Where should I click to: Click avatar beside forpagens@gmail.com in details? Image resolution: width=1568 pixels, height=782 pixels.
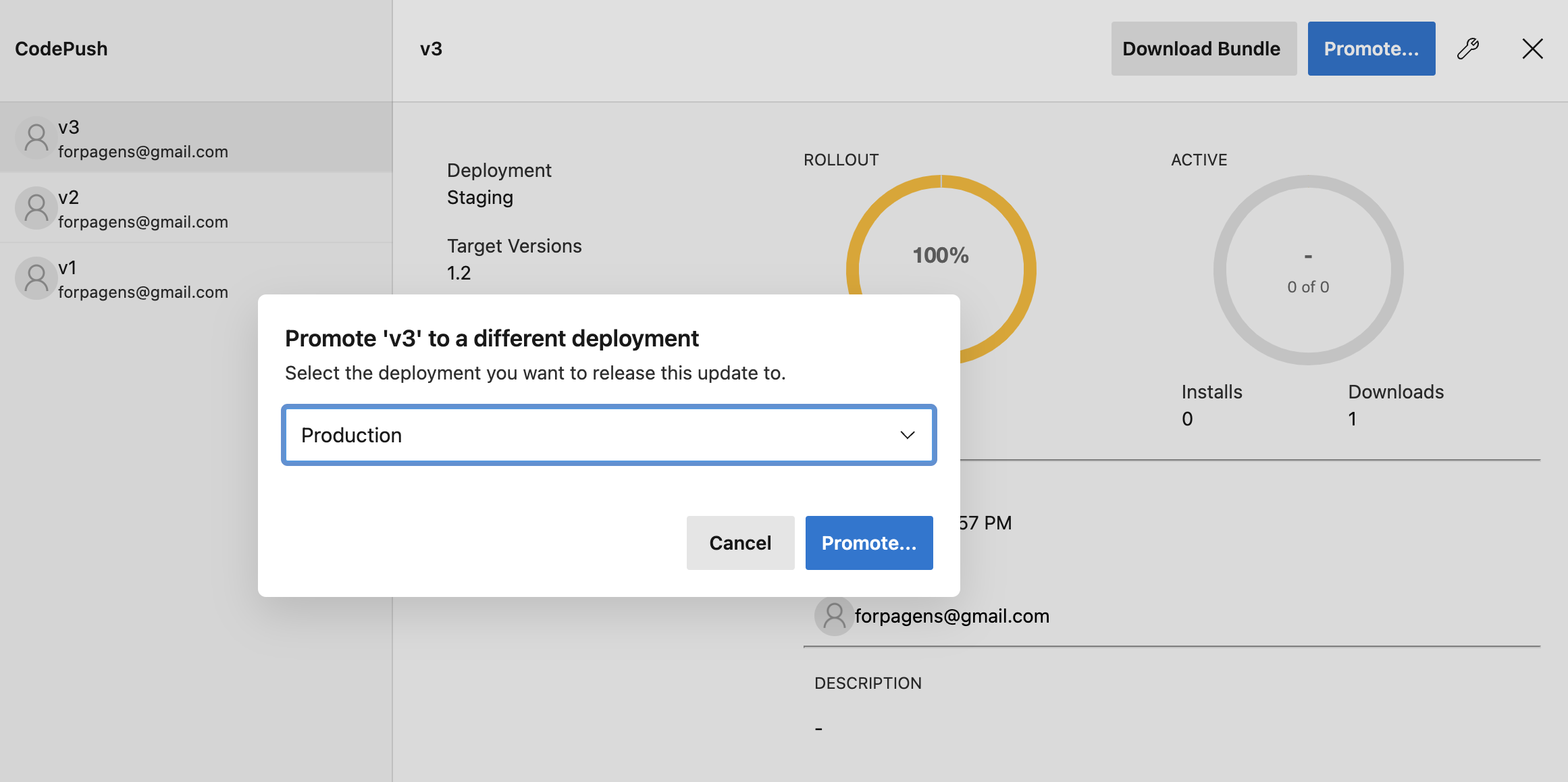tap(834, 616)
